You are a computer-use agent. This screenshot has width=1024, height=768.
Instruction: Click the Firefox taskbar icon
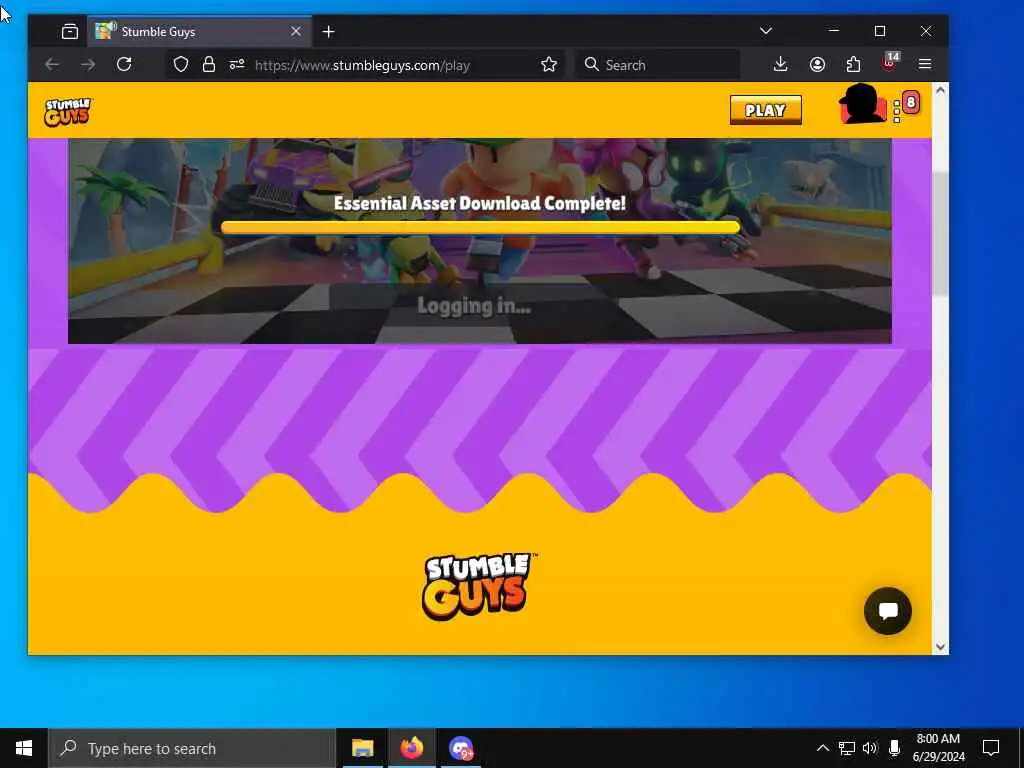(411, 748)
